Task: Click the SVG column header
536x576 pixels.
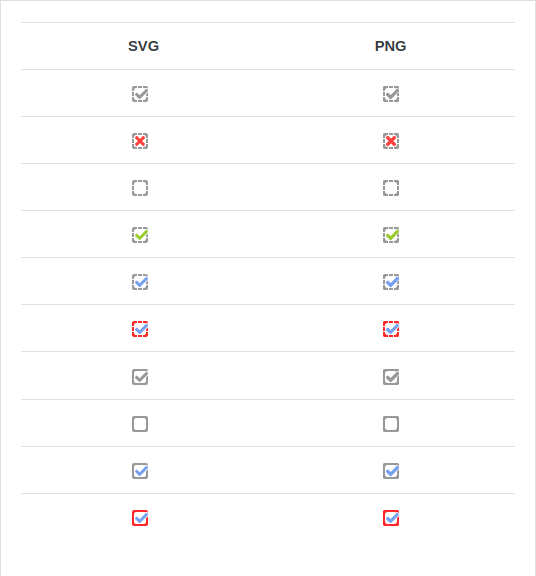Action: (143, 46)
